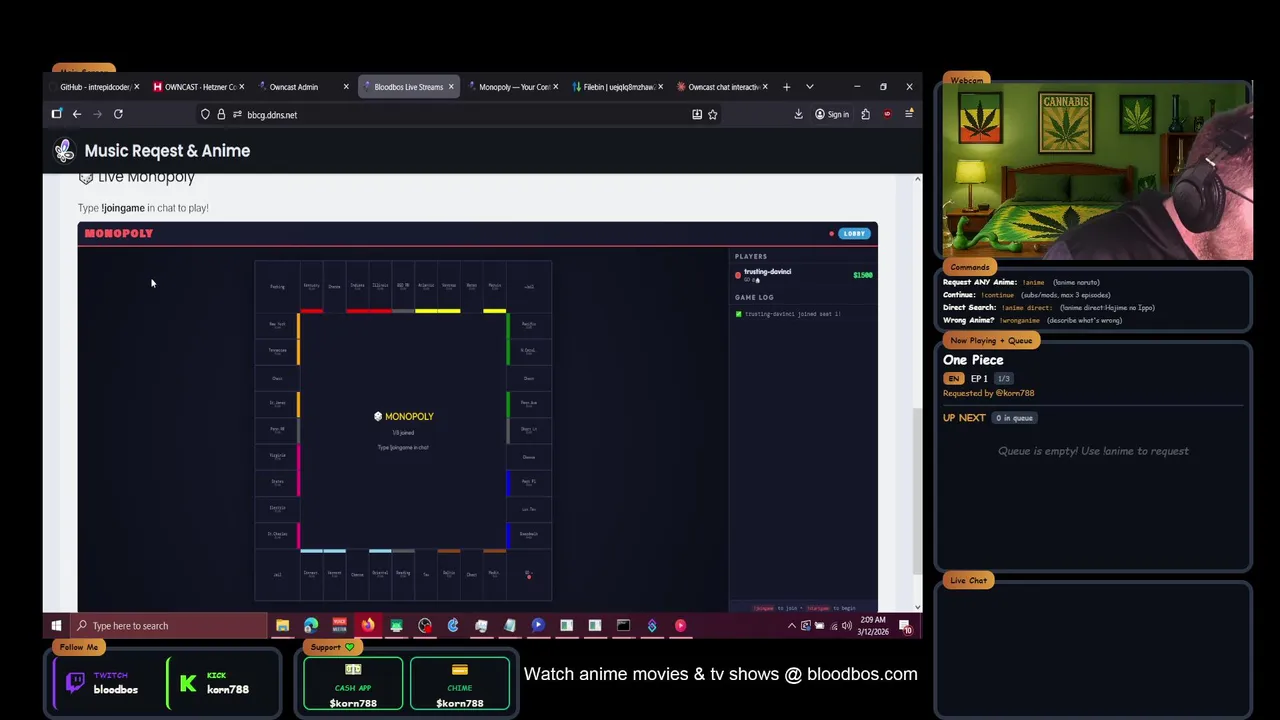Click the bbcg.ddns.net address bar
Screen dimensions: 1280x720
460,114
